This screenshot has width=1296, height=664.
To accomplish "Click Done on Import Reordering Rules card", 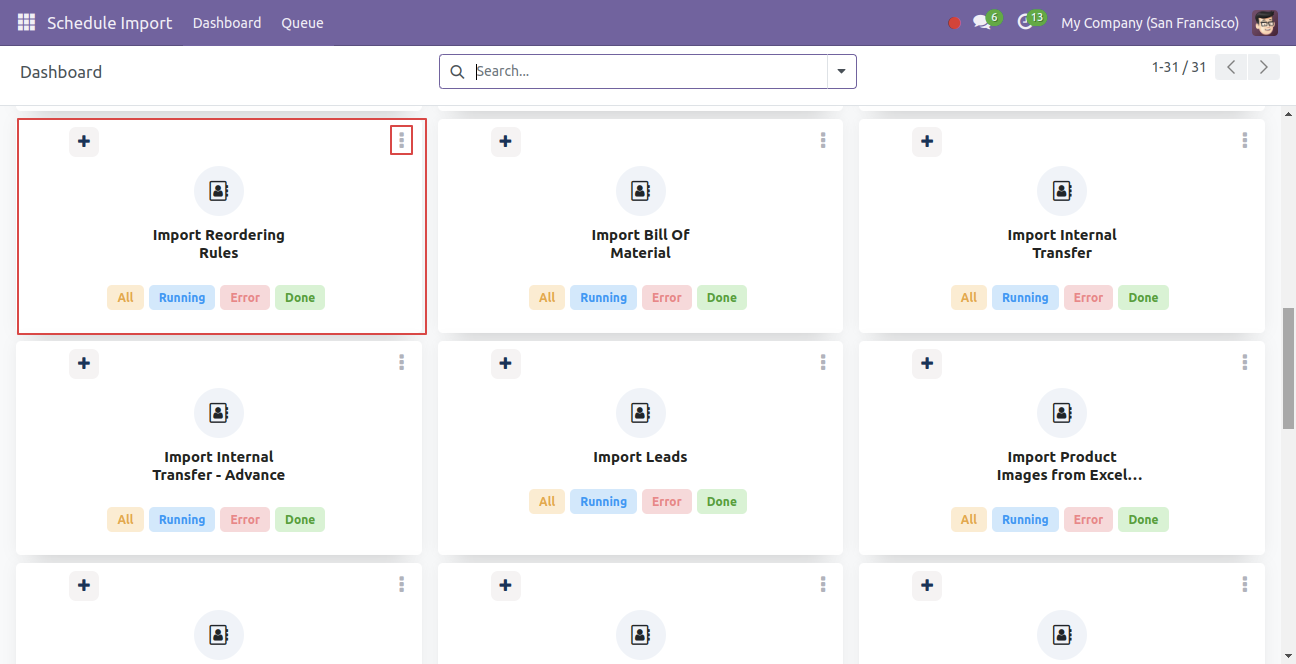I will 300,298.
